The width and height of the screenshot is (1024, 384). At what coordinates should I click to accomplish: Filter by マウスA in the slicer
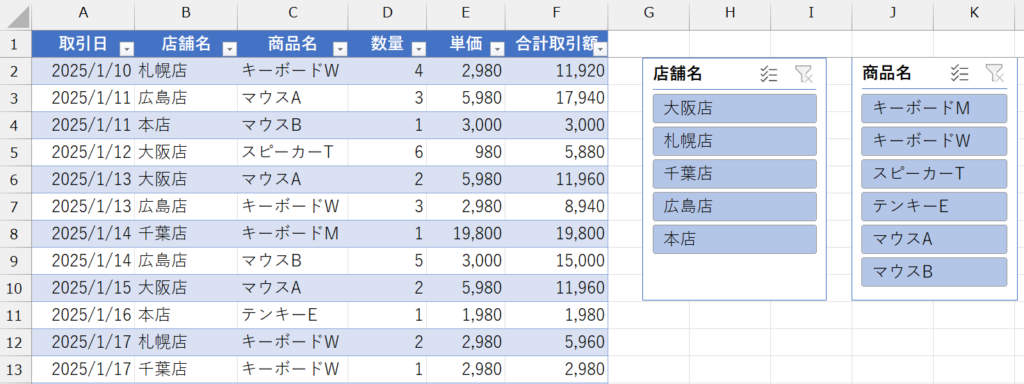934,239
